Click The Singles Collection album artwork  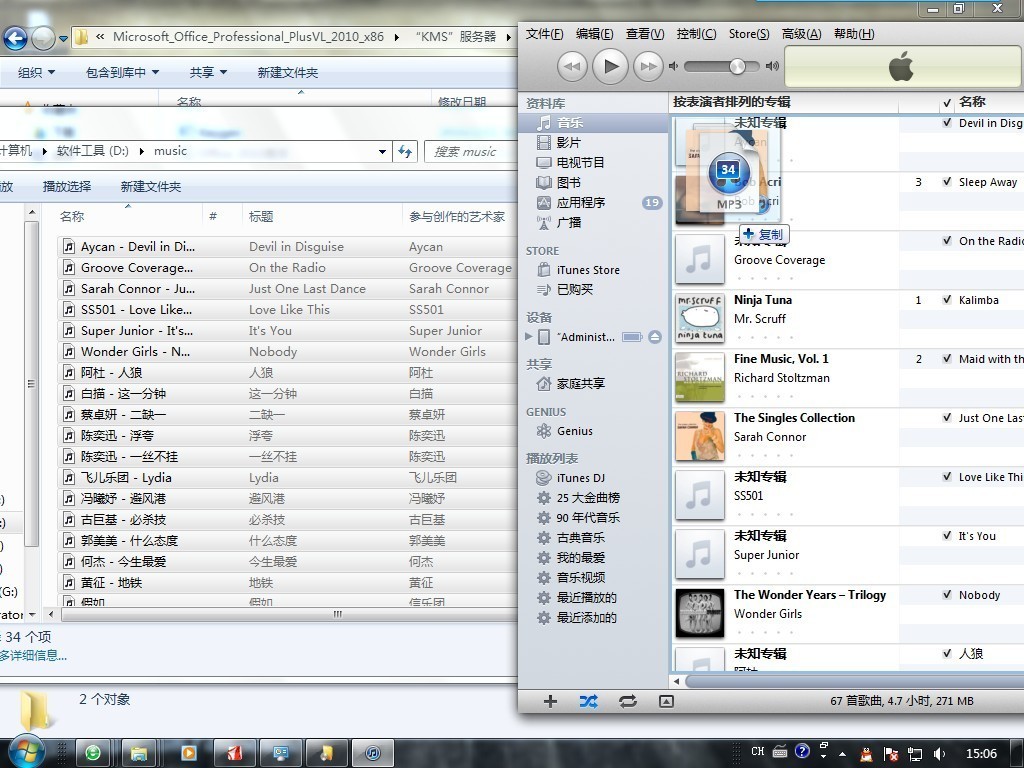click(x=699, y=436)
